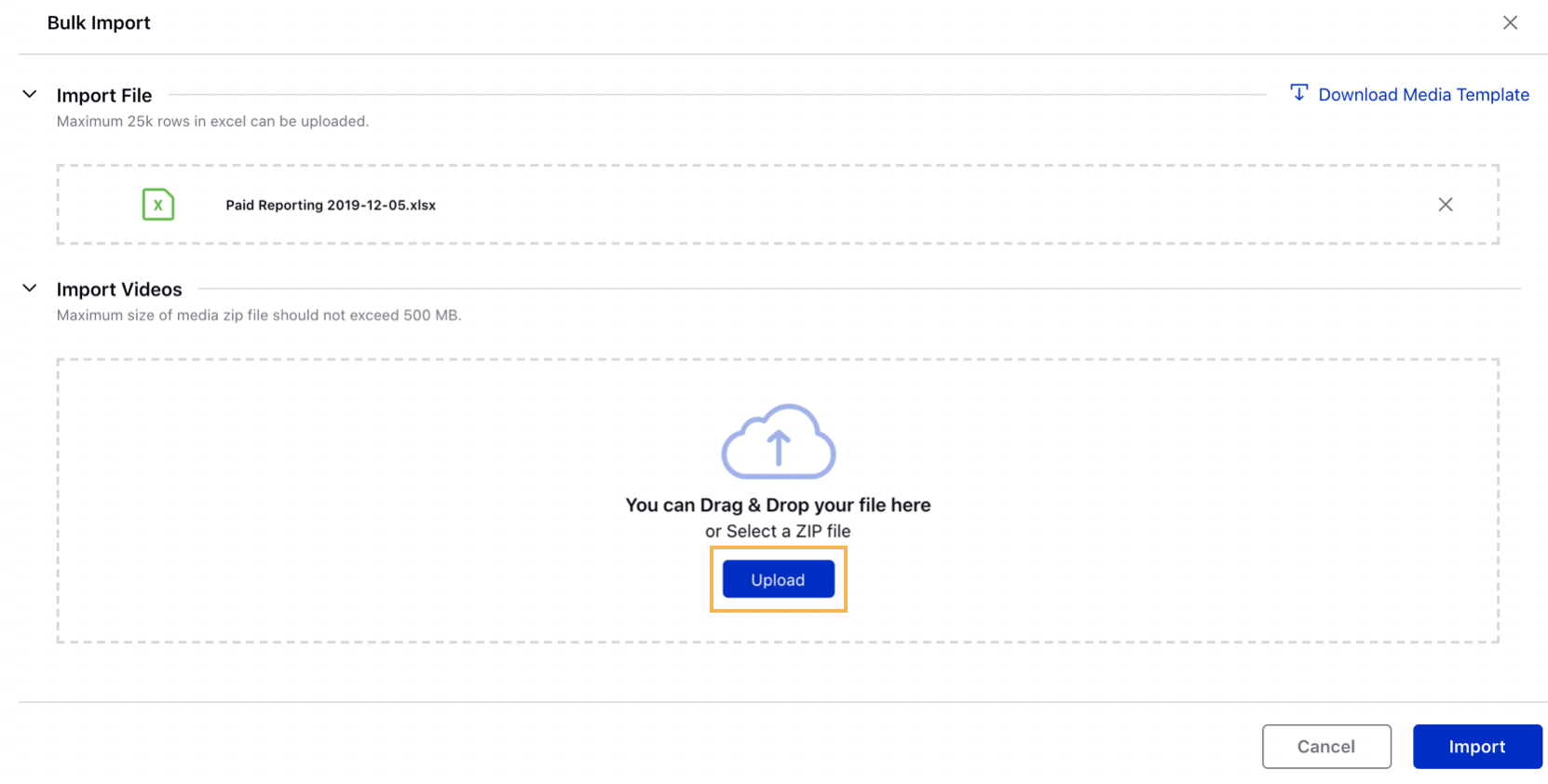
Task: Click the 'or Select a ZIP file' text
Action: pyautogui.click(x=778, y=531)
